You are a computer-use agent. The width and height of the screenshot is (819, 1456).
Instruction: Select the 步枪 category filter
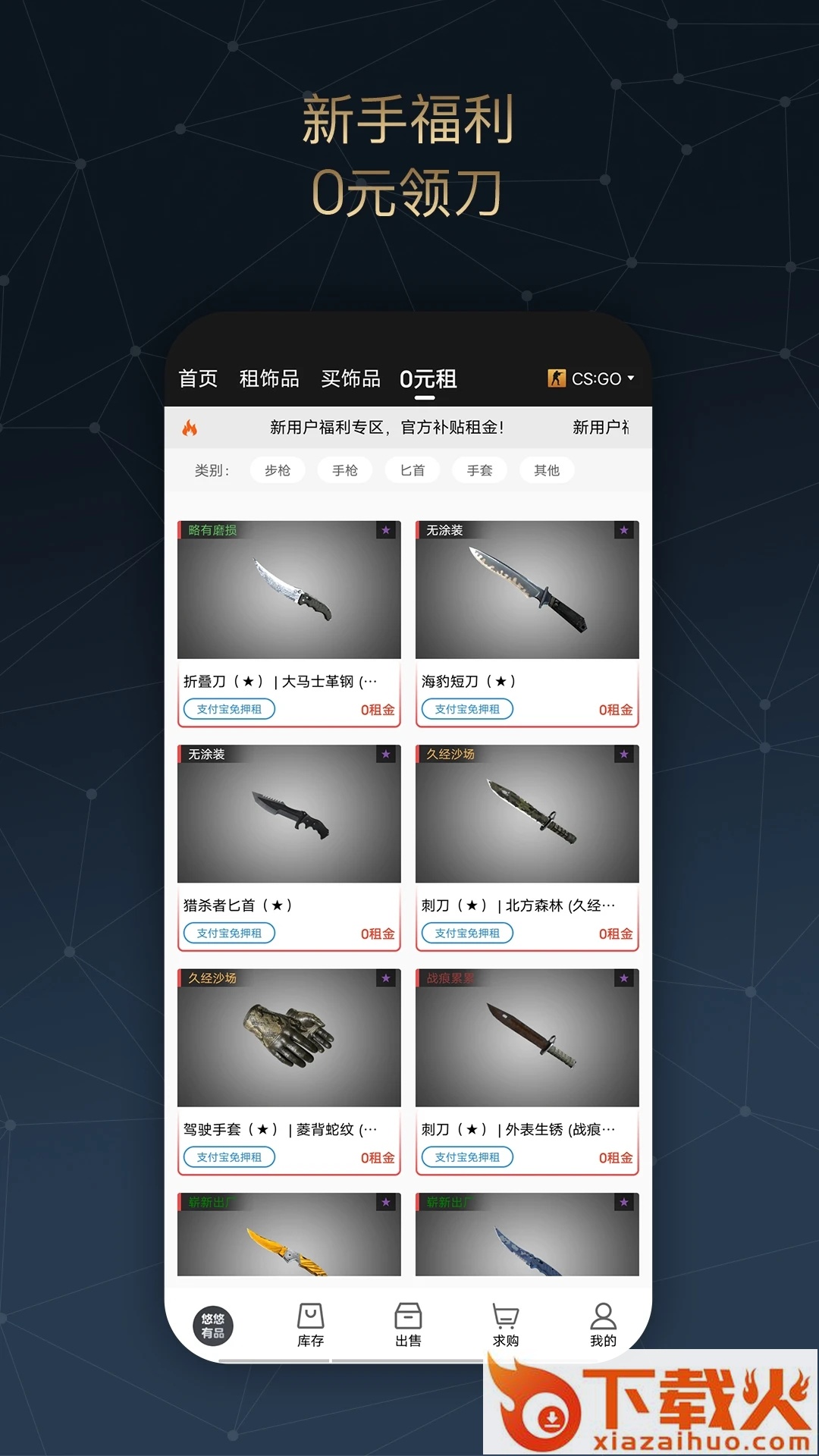click(278, 470)
